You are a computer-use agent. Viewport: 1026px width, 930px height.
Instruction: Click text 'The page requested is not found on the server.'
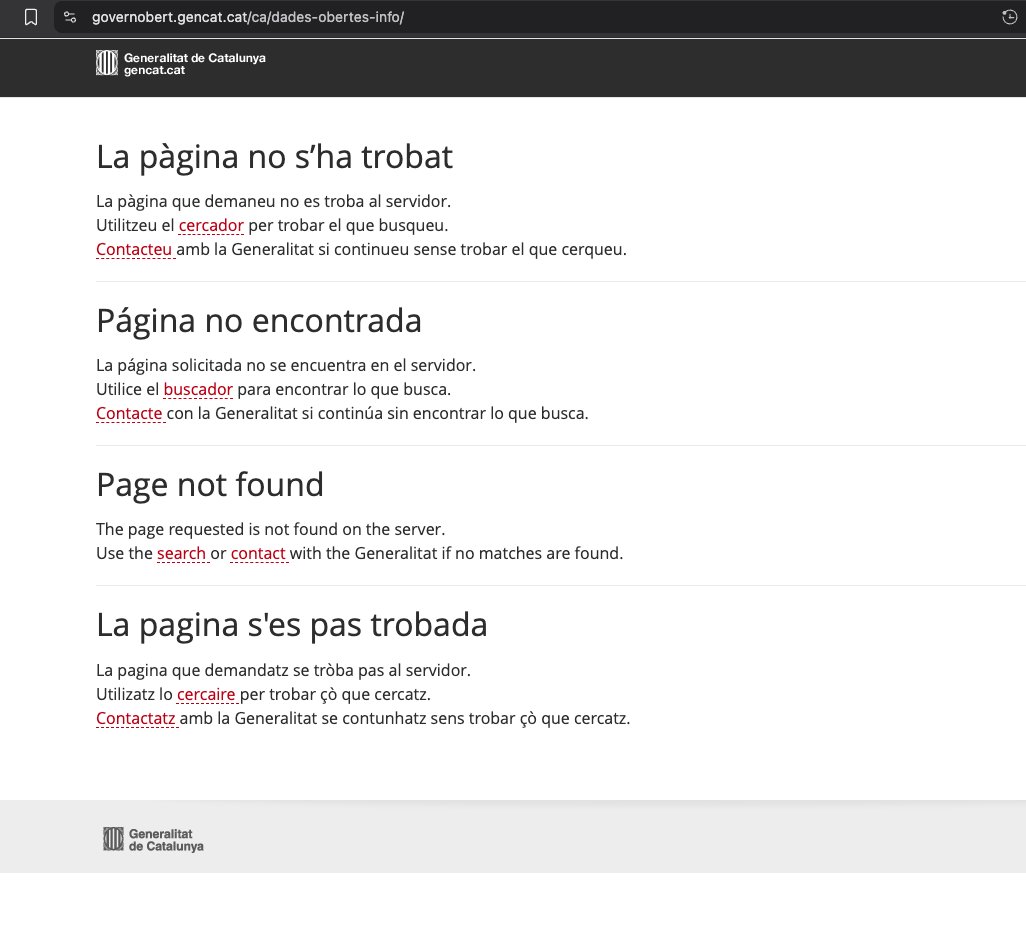tap(270, 529)
